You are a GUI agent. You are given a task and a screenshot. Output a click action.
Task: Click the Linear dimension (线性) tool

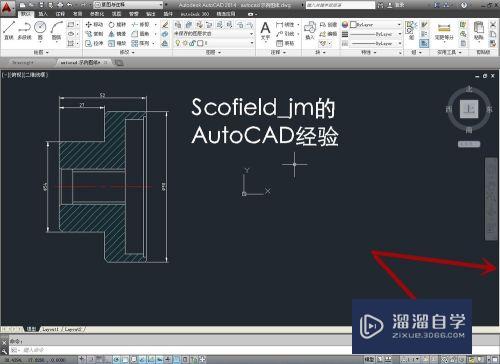coord(285,24)
